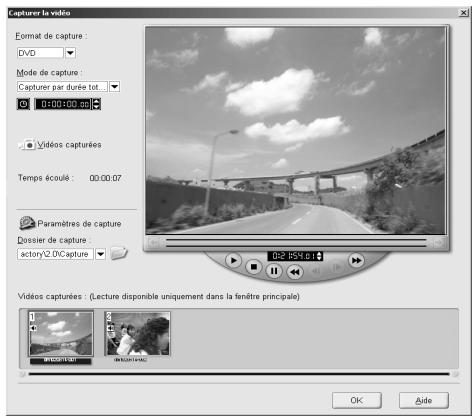Click the elapsed time value 00:00:07
The height and width of the screenshot is (417, 473).
pyautogui.click(x=105, y=178)
